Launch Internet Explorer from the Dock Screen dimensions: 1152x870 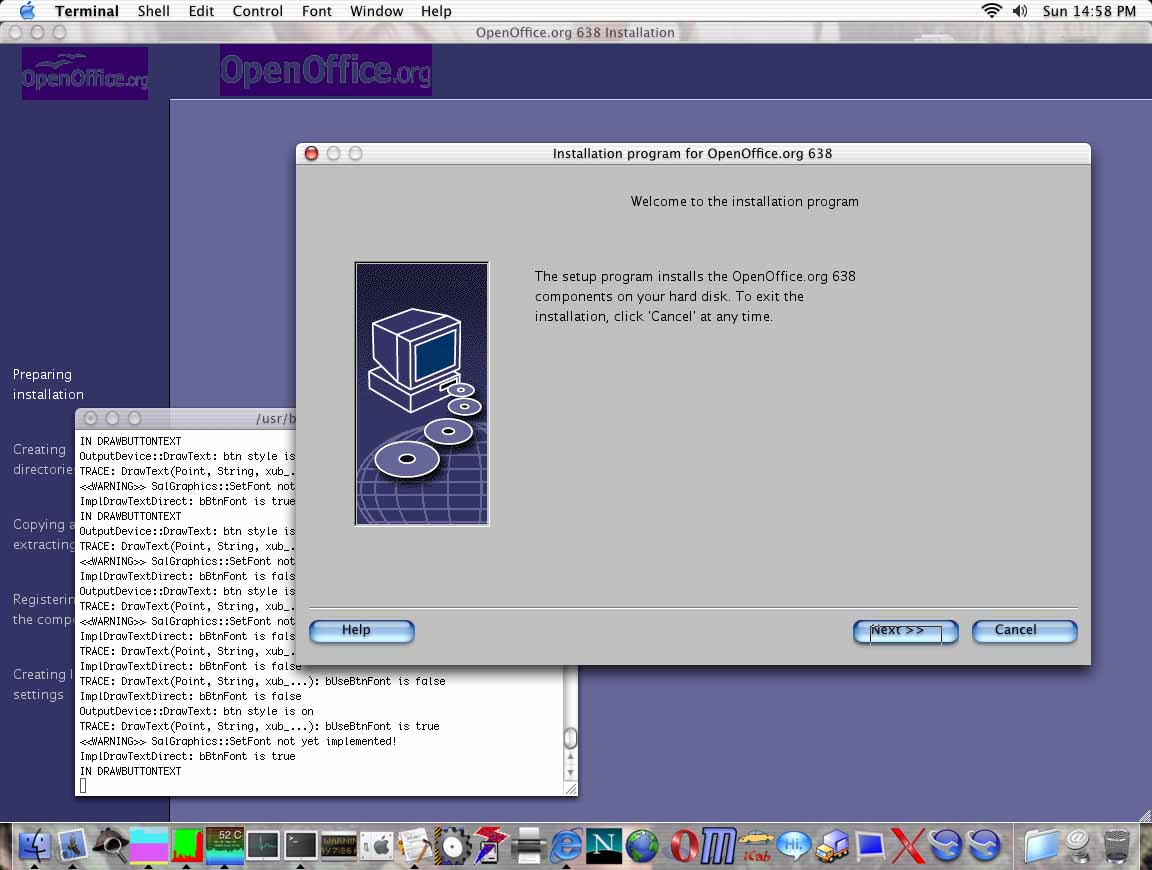(566, 845)
